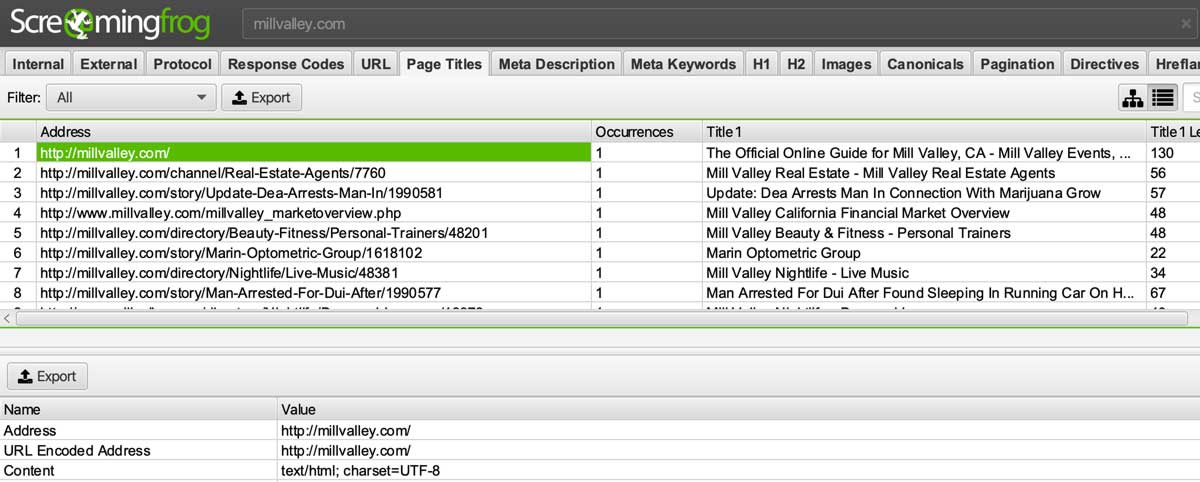Go to the Canonicals tab
Viewport: 1200px width, 482px height.
tap(925, 64)
